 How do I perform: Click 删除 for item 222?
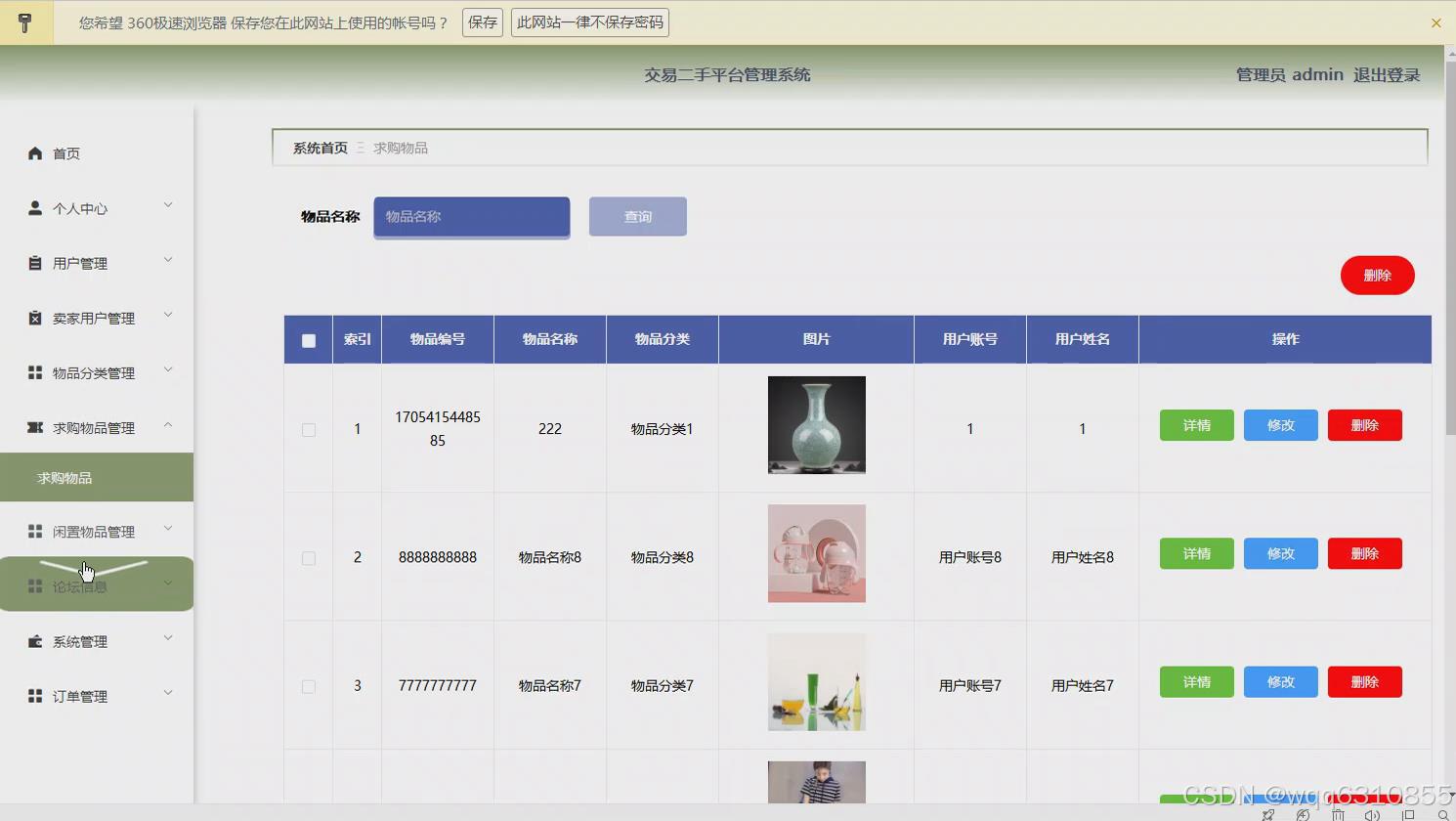pyautogui.click(x=1365, y=425)
